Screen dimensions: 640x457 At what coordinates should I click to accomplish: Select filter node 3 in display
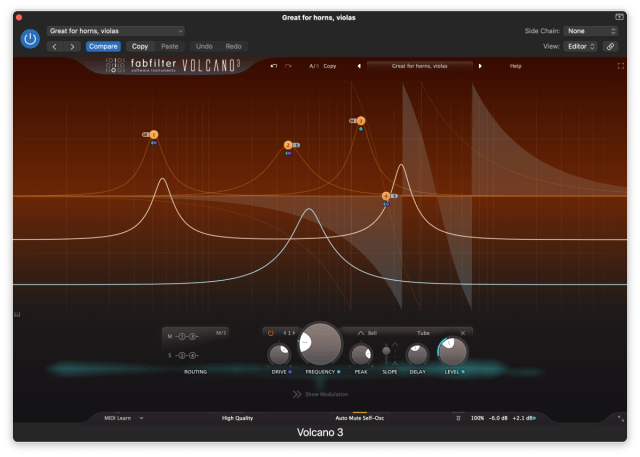click(x=361, y=121)
